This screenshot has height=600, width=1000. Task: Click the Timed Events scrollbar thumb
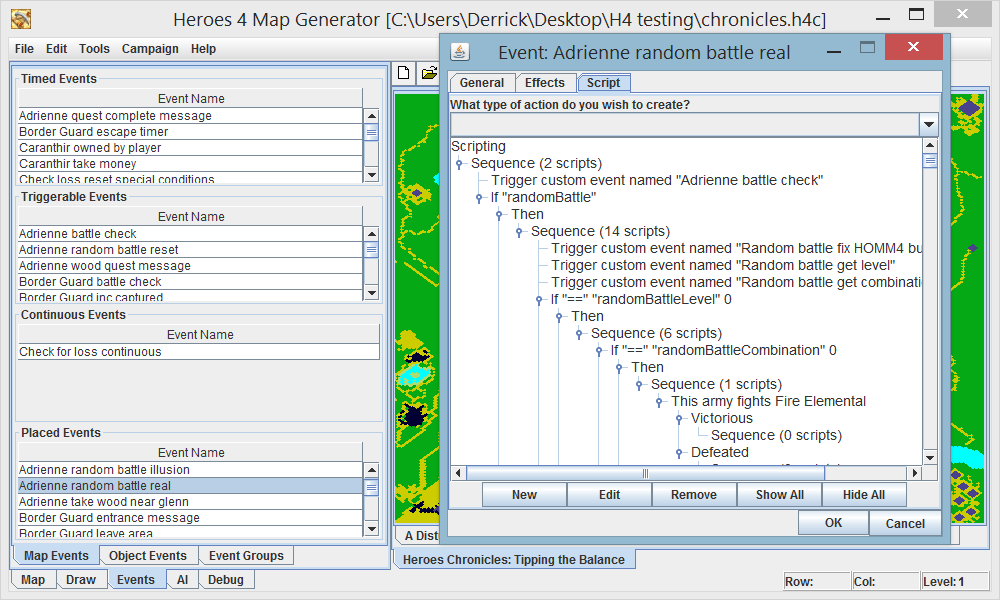click(x=371, y=132)
